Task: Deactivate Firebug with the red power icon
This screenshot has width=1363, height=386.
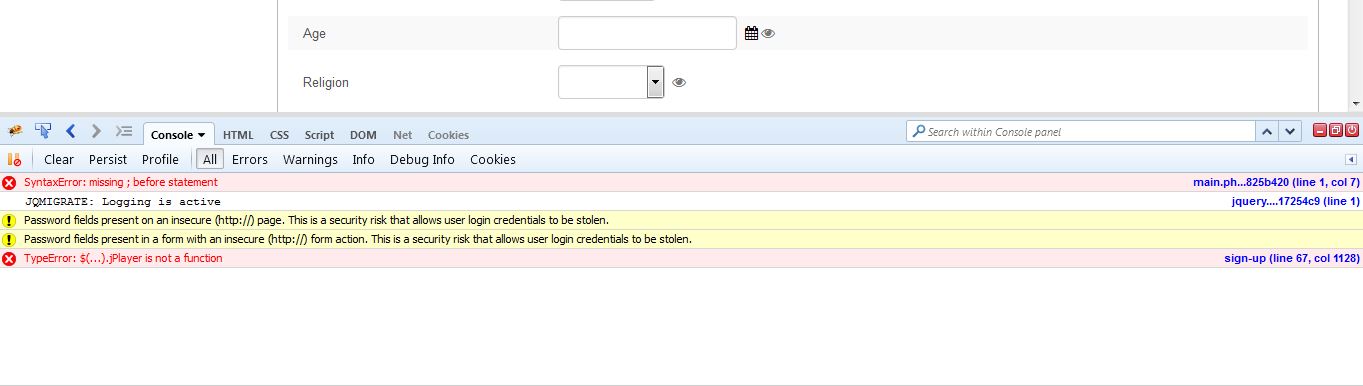Action: coord(1352,130)
